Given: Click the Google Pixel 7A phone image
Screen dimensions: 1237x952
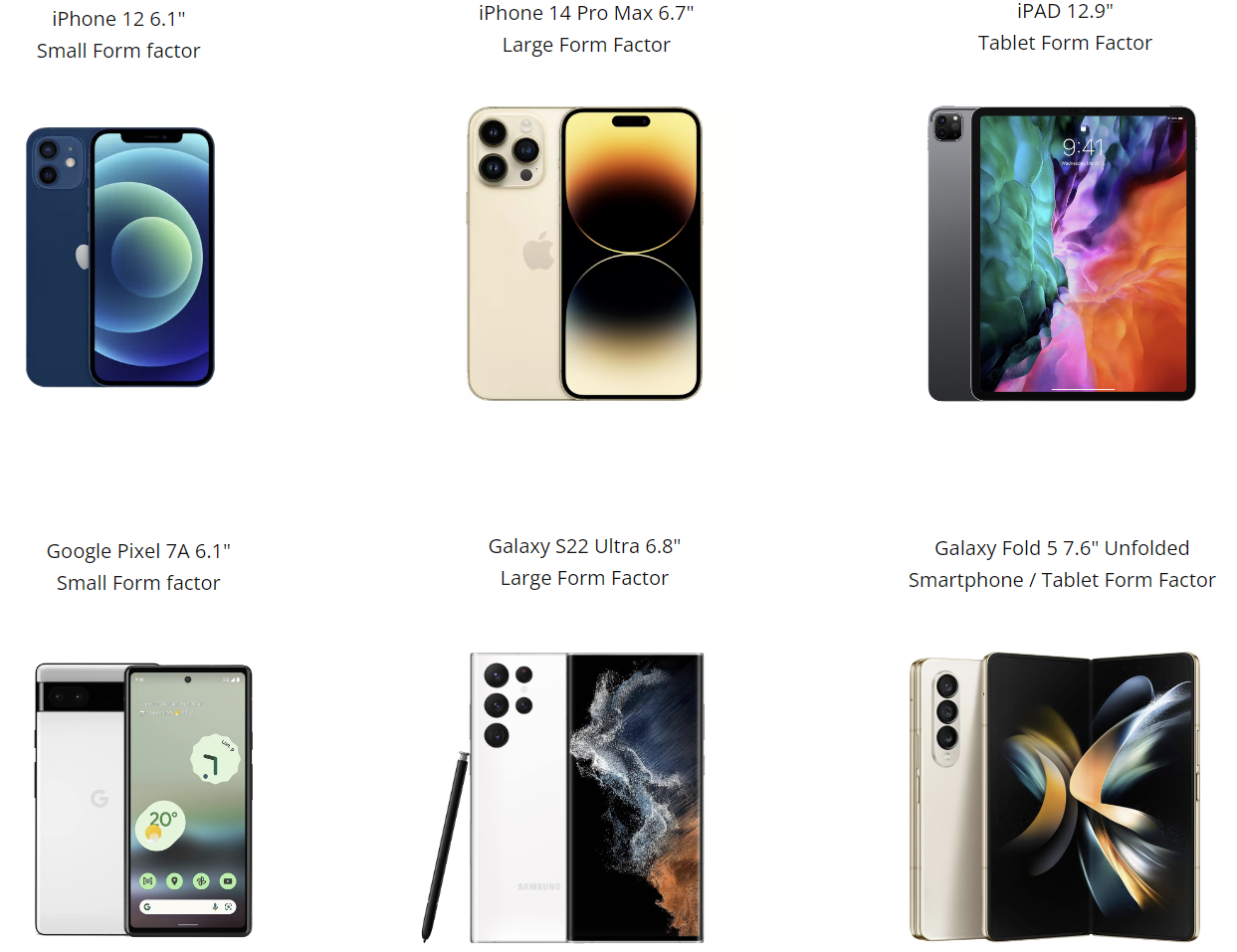Looking at the screenshot, I should coord(143,801).
